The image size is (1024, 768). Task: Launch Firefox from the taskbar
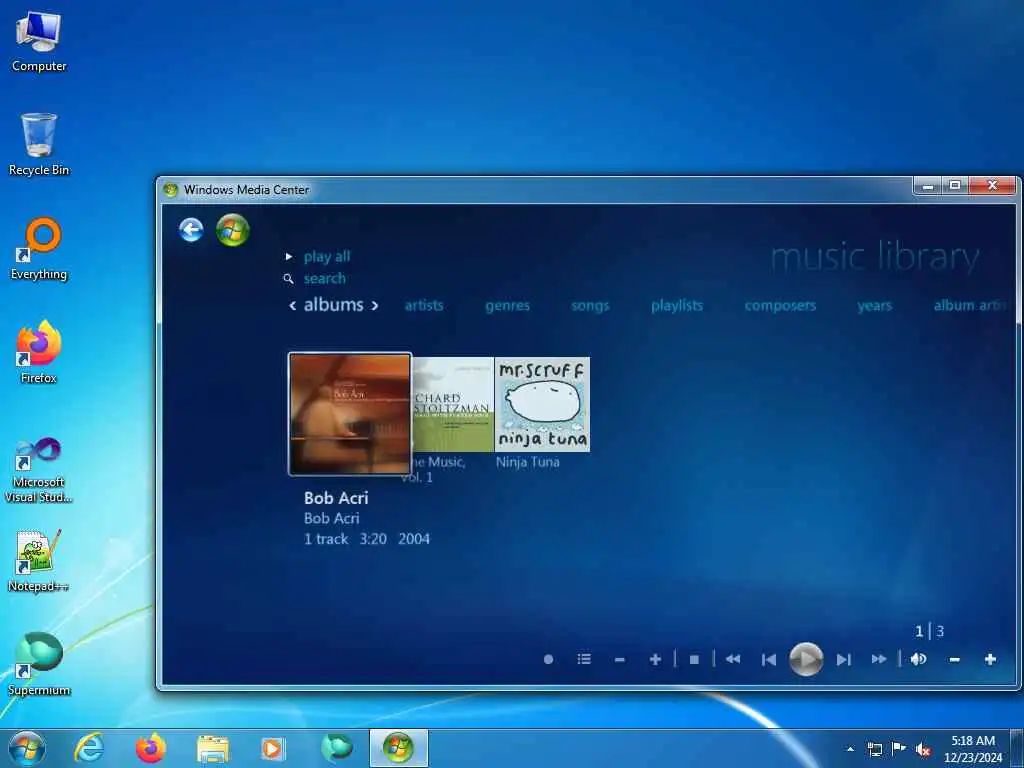click(x=150, y=748)
